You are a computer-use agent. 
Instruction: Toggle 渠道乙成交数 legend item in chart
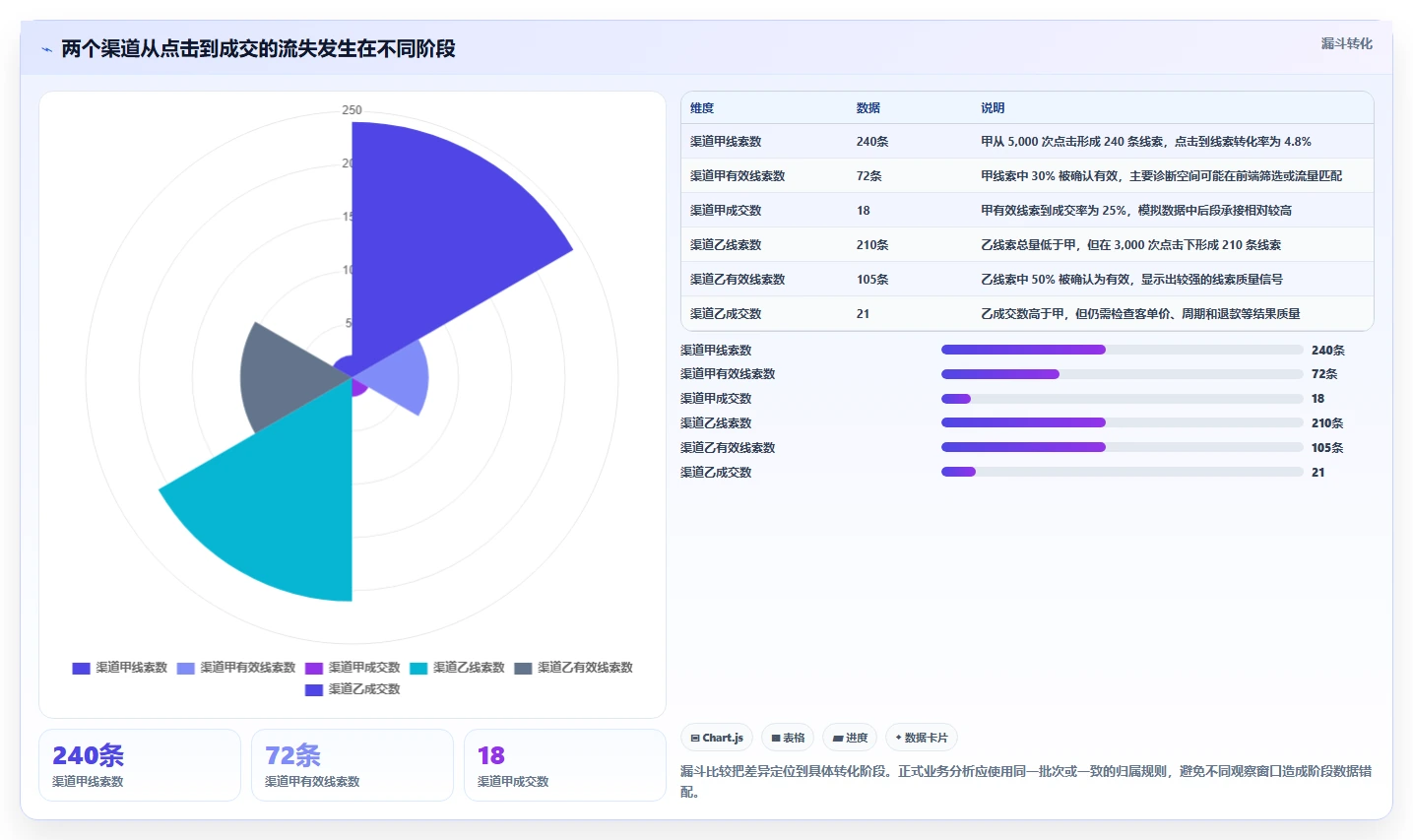(x=353, y=689)
